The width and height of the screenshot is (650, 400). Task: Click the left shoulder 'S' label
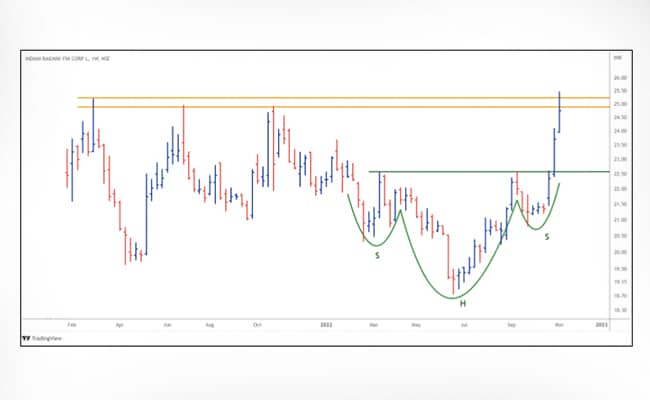coord(377,256)
